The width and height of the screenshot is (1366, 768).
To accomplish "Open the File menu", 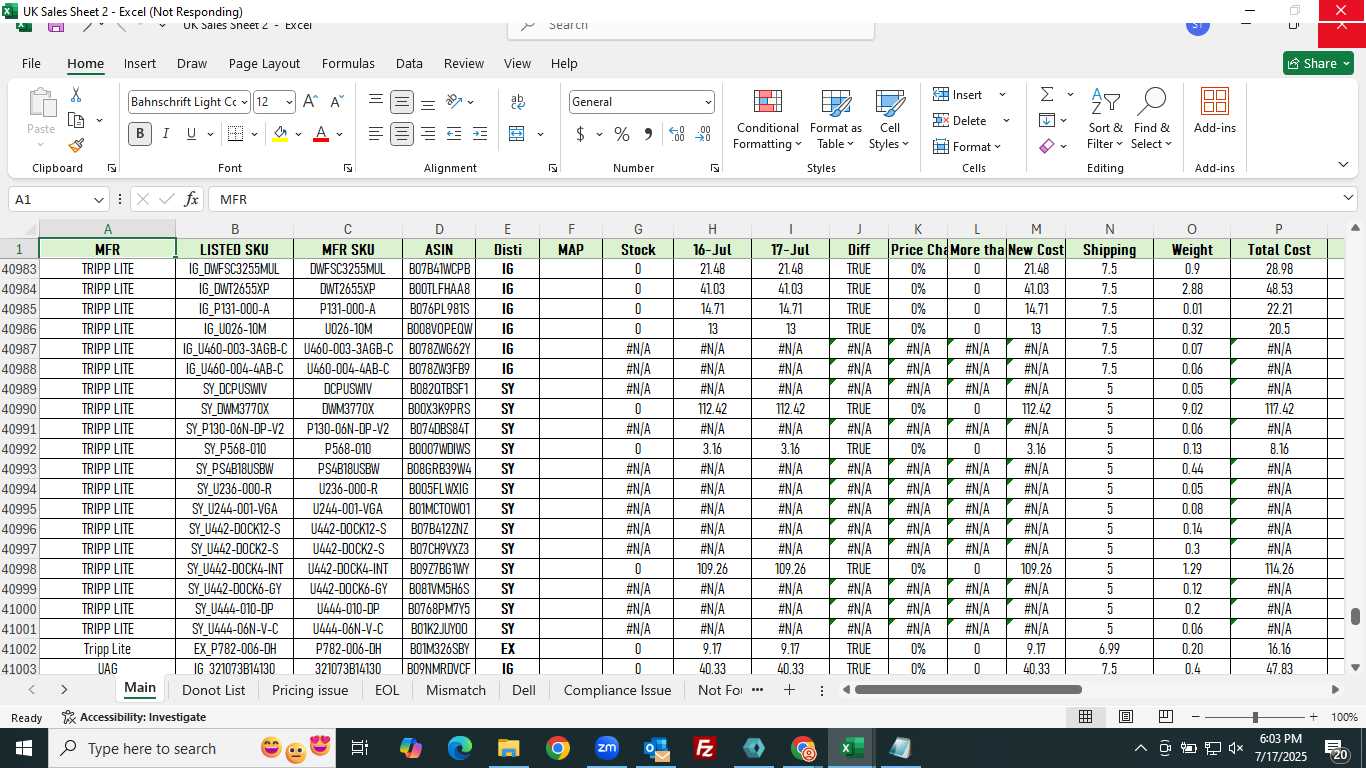I will tap(31, 63).
